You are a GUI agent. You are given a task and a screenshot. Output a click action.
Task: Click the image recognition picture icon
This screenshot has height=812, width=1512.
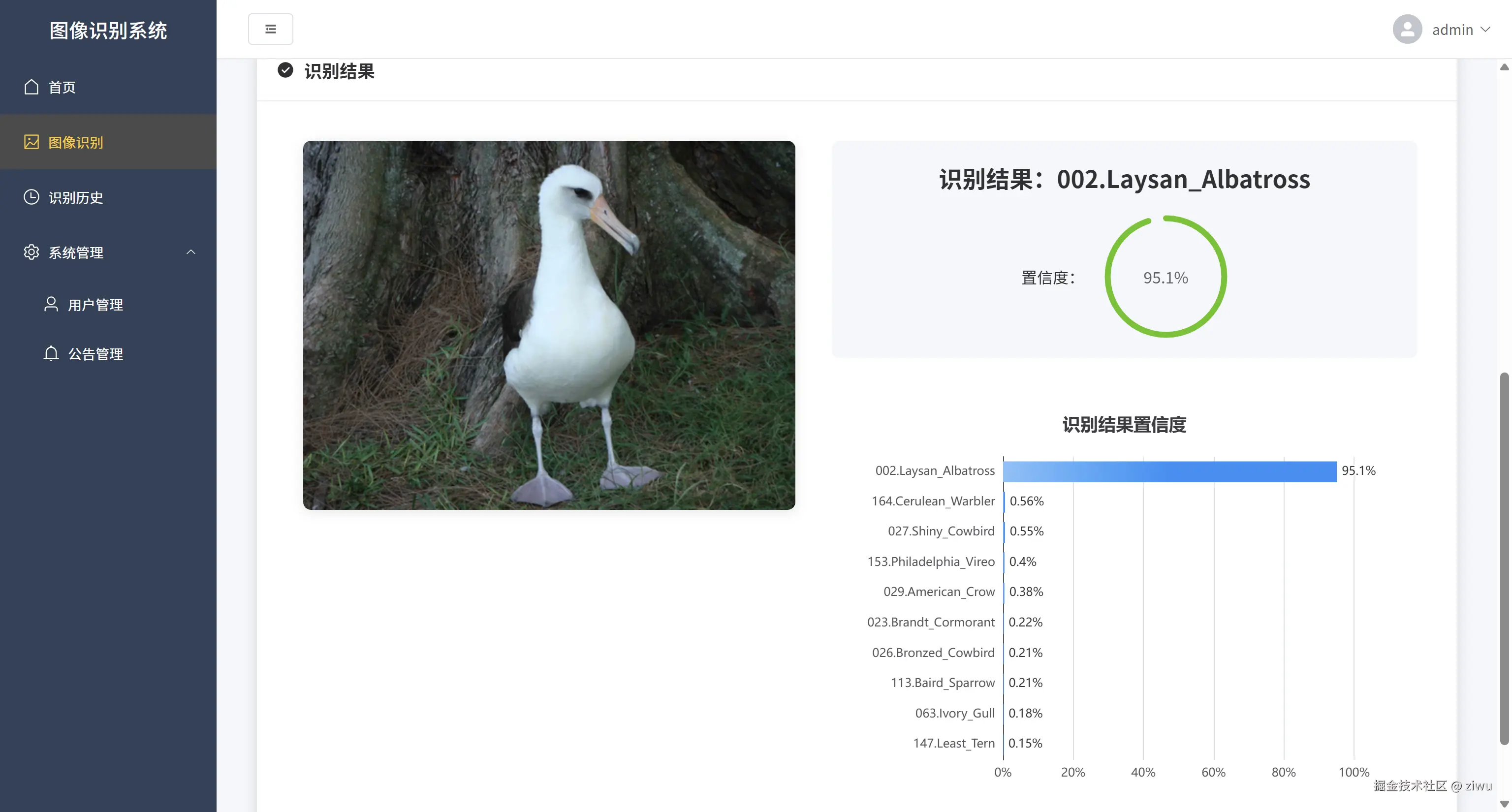tap(31, 142)
